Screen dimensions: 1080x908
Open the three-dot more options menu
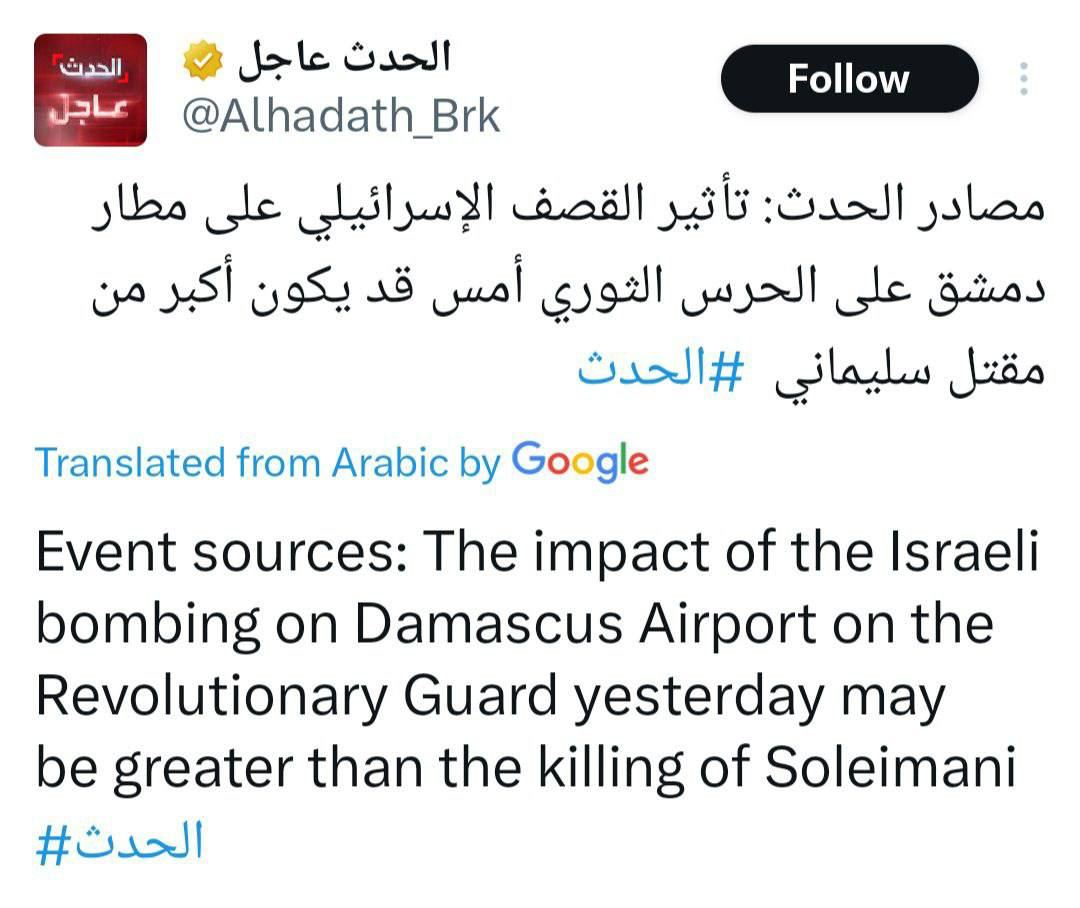(1023, 79)
